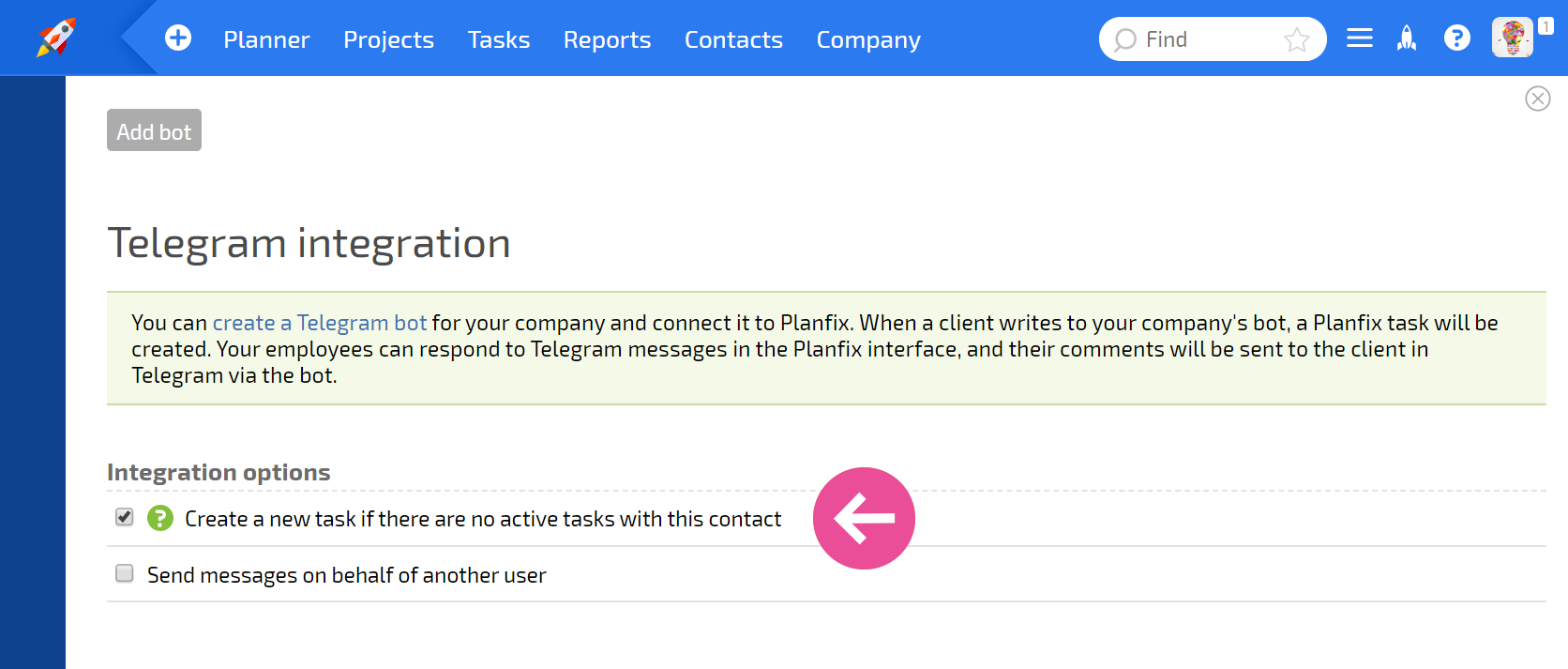Click the star favorites icon in search
Viewport: 1568px width, 669px height.
click(1297, 39)
